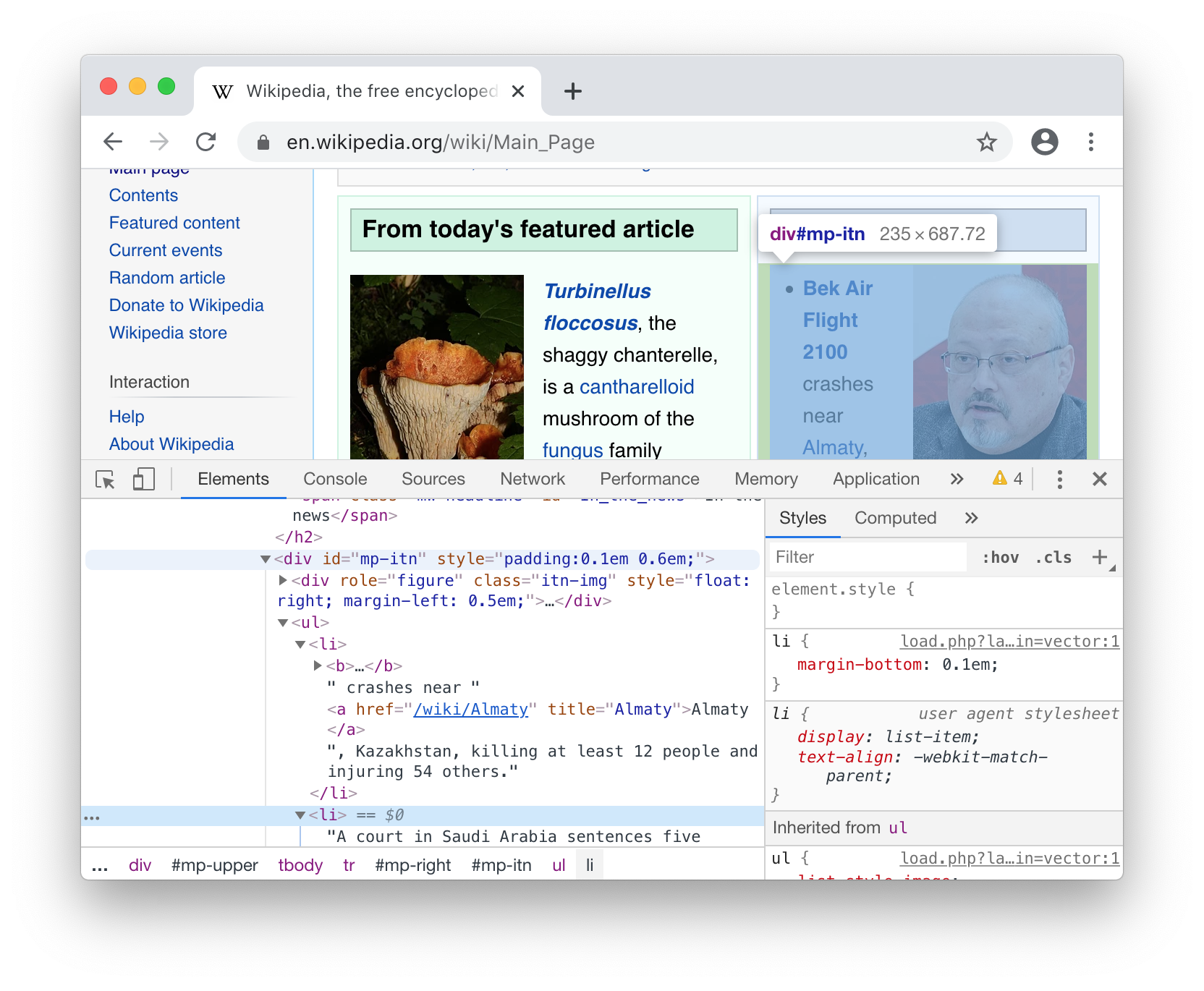Collapse the mp-itn div node
This screenshot has width=1204, height=991.
[x=266, y=559]
